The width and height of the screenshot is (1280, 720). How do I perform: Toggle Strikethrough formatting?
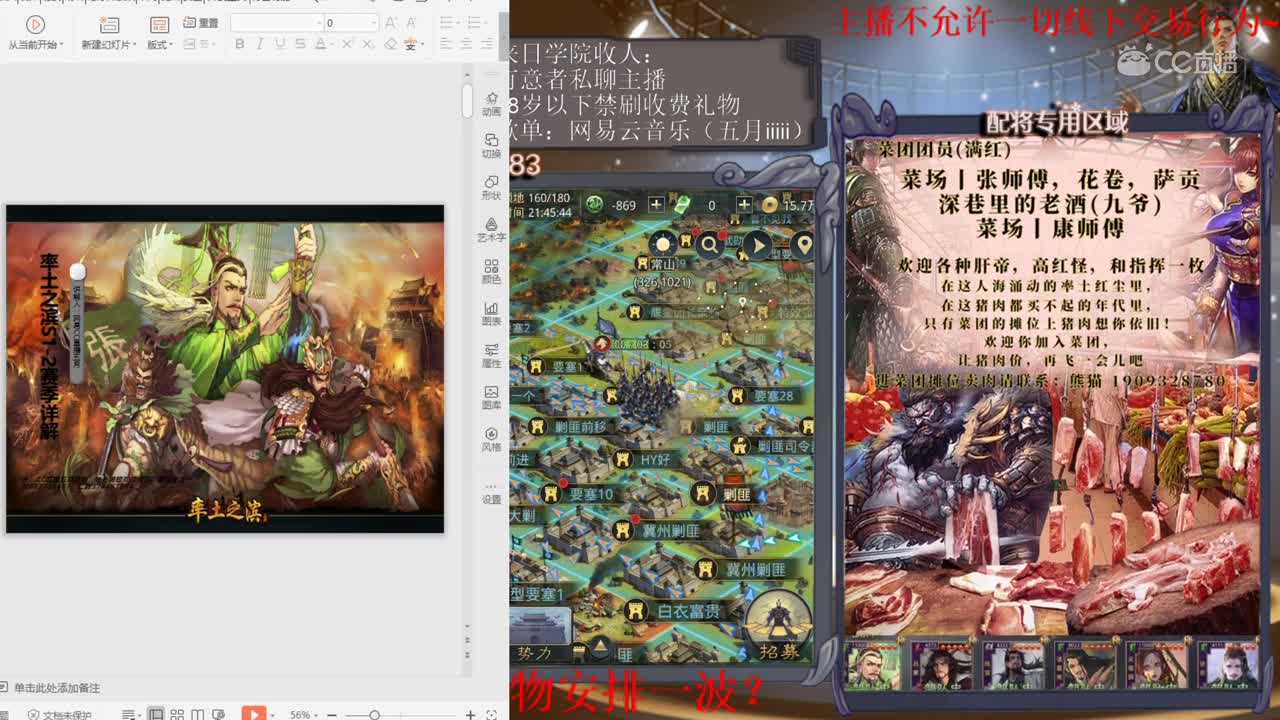(301, 44)
